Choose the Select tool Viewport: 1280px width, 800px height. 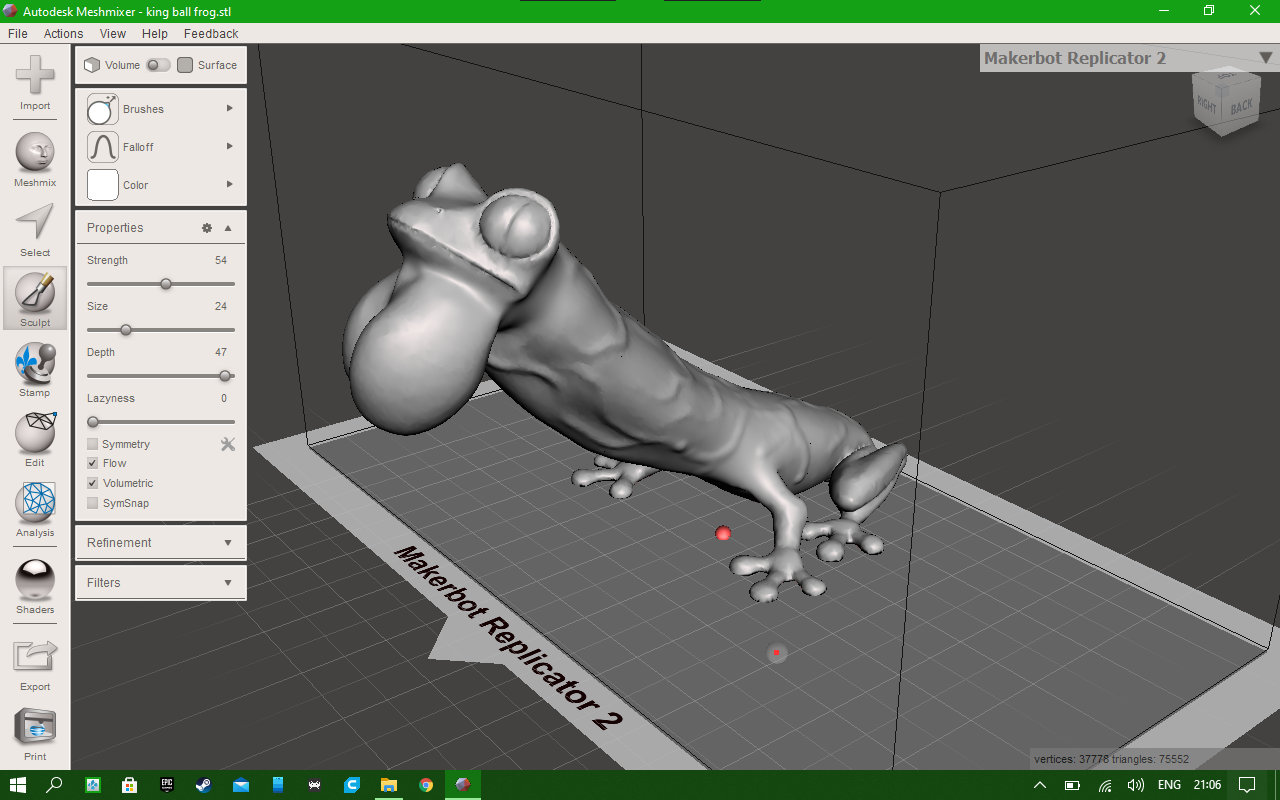coord(35,222)
